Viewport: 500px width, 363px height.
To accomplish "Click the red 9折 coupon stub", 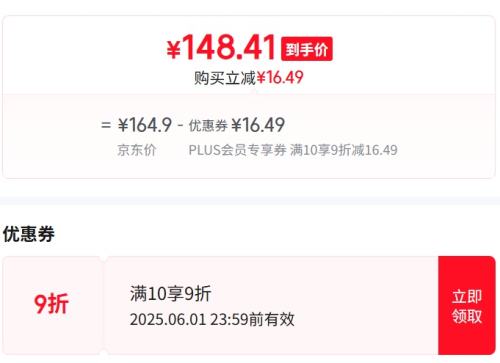I will click(x=52, y=304).
